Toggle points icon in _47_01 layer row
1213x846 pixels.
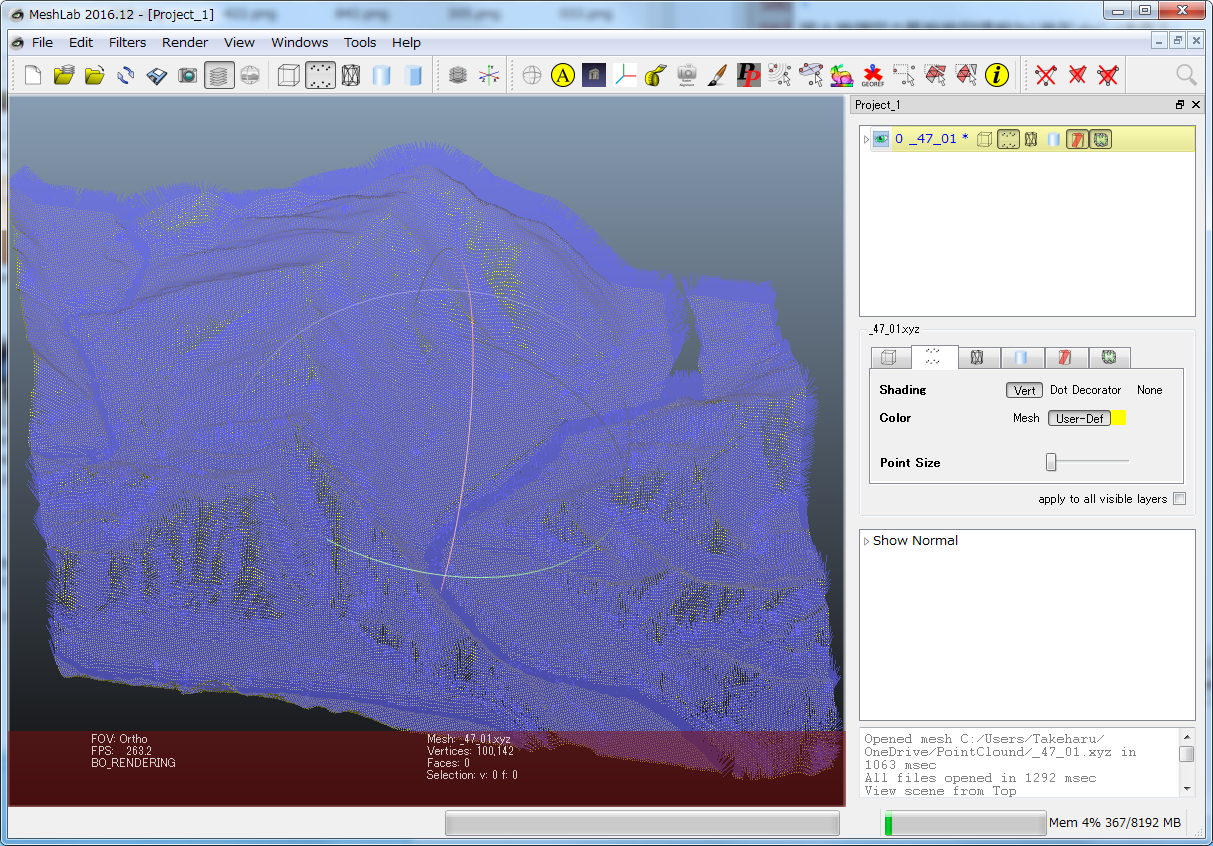[x=1008, y=140]
